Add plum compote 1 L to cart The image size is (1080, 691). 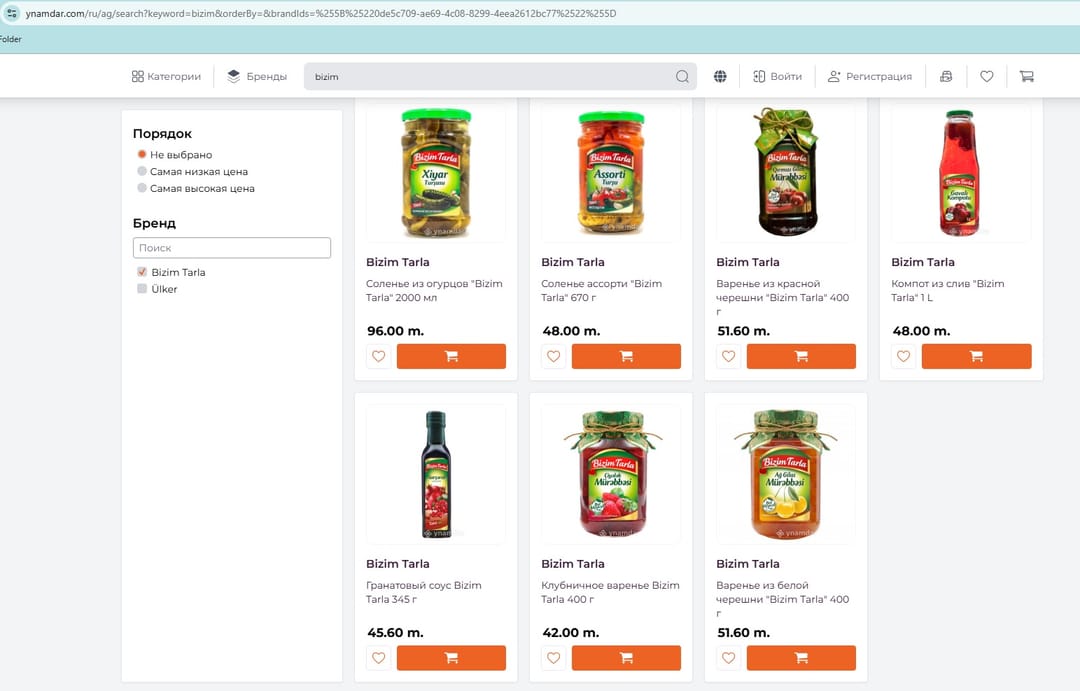[x=976, y=356]
